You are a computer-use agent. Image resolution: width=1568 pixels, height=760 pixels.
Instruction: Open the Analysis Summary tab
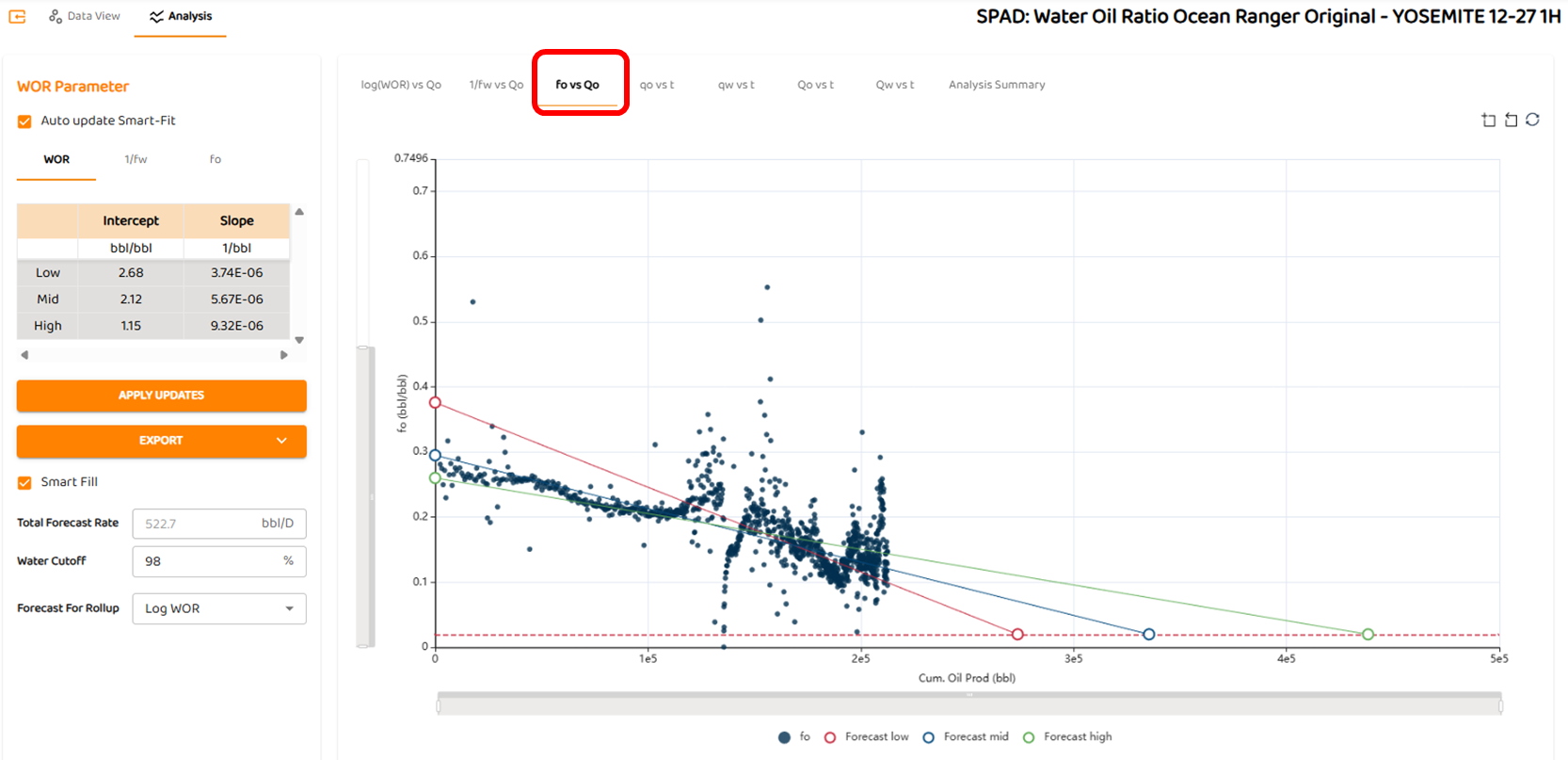[x=997, y=85]
